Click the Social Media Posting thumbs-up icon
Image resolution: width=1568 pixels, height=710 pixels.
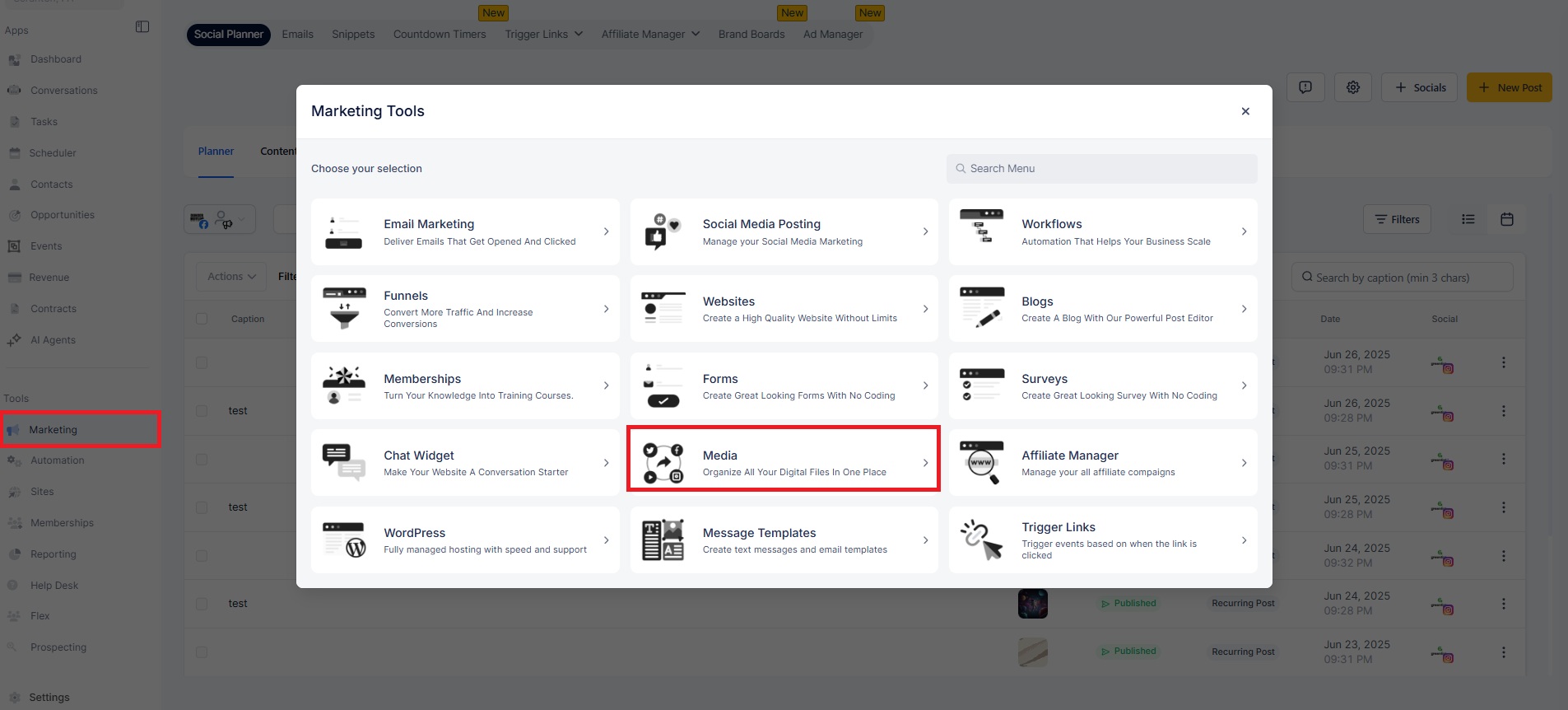[663, 232]
